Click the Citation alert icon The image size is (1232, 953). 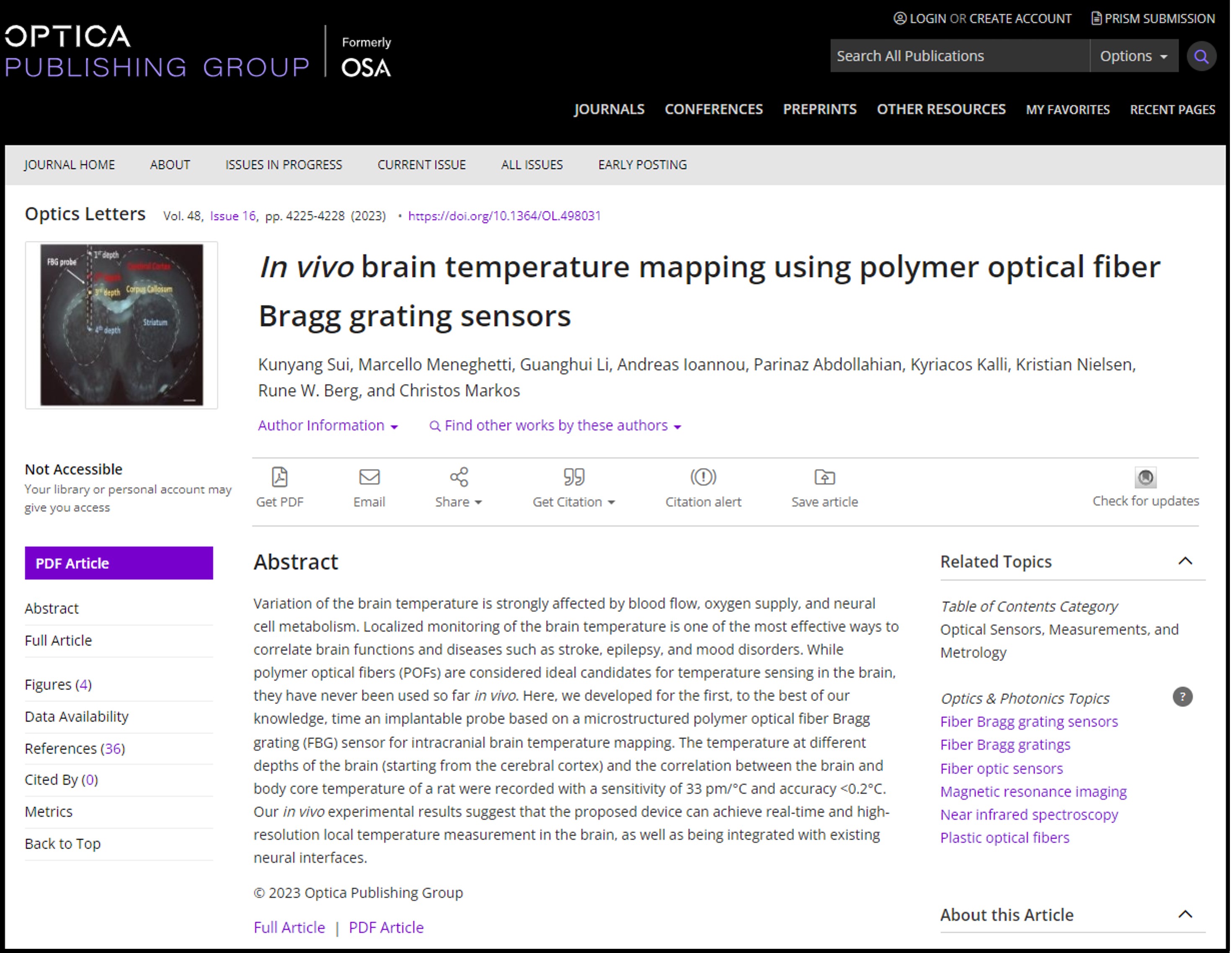[x=703, y=477]
